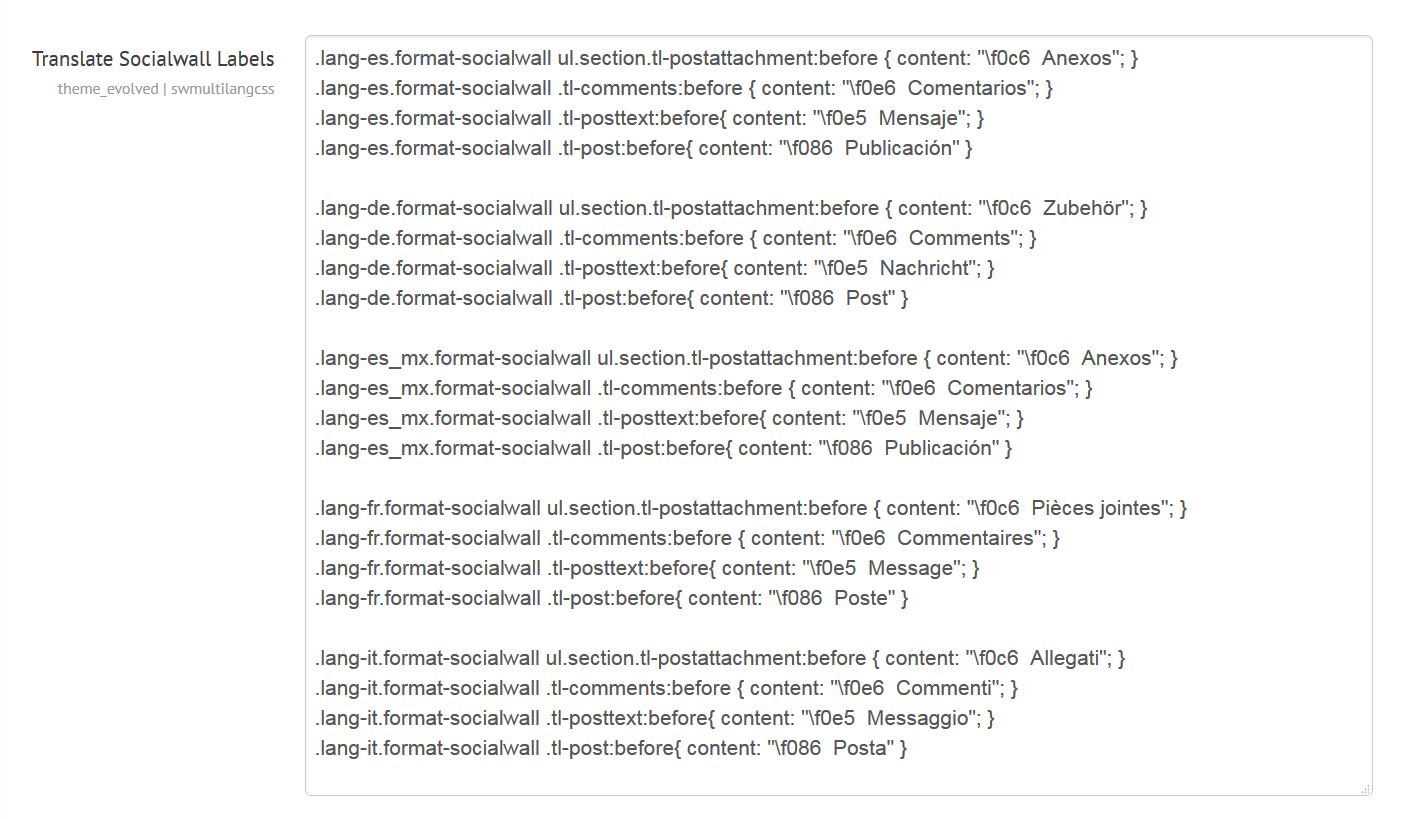The width and height of the screenshot is (1401, 819).
Task: Click the 'Translate Socialwall Labels' setting label
Action: pyautogui.click(x=153, y=59)
